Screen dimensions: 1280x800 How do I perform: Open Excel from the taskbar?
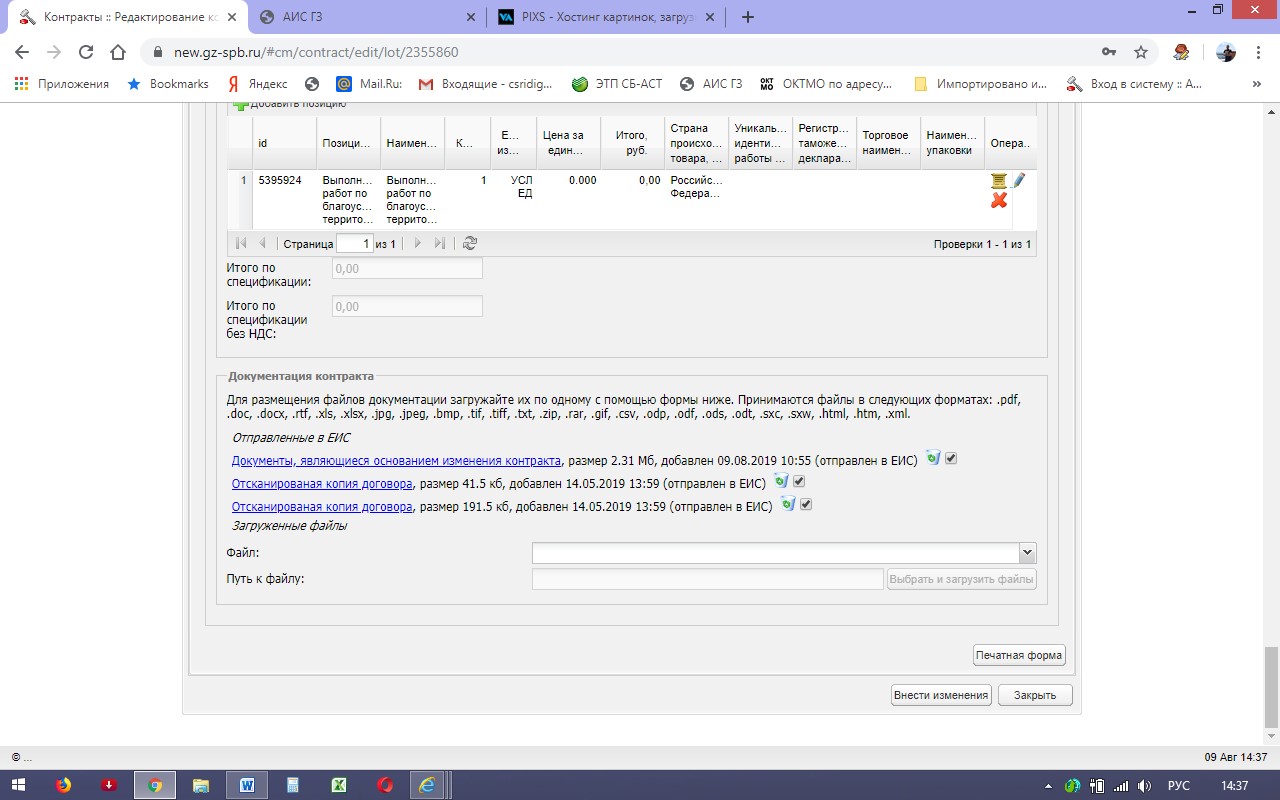339,786
